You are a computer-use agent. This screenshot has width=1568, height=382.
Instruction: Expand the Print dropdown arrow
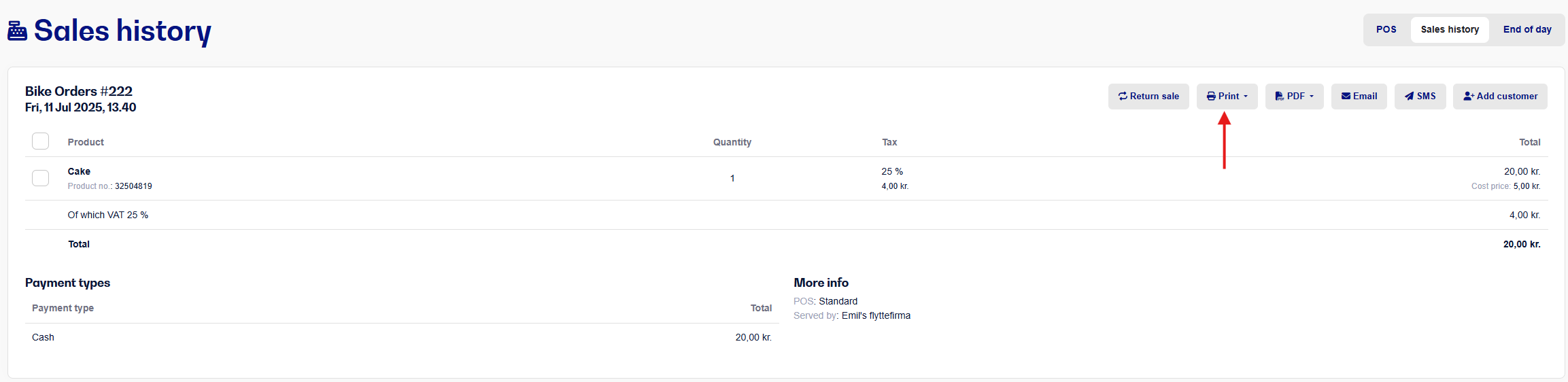[x=1246, y=97]
